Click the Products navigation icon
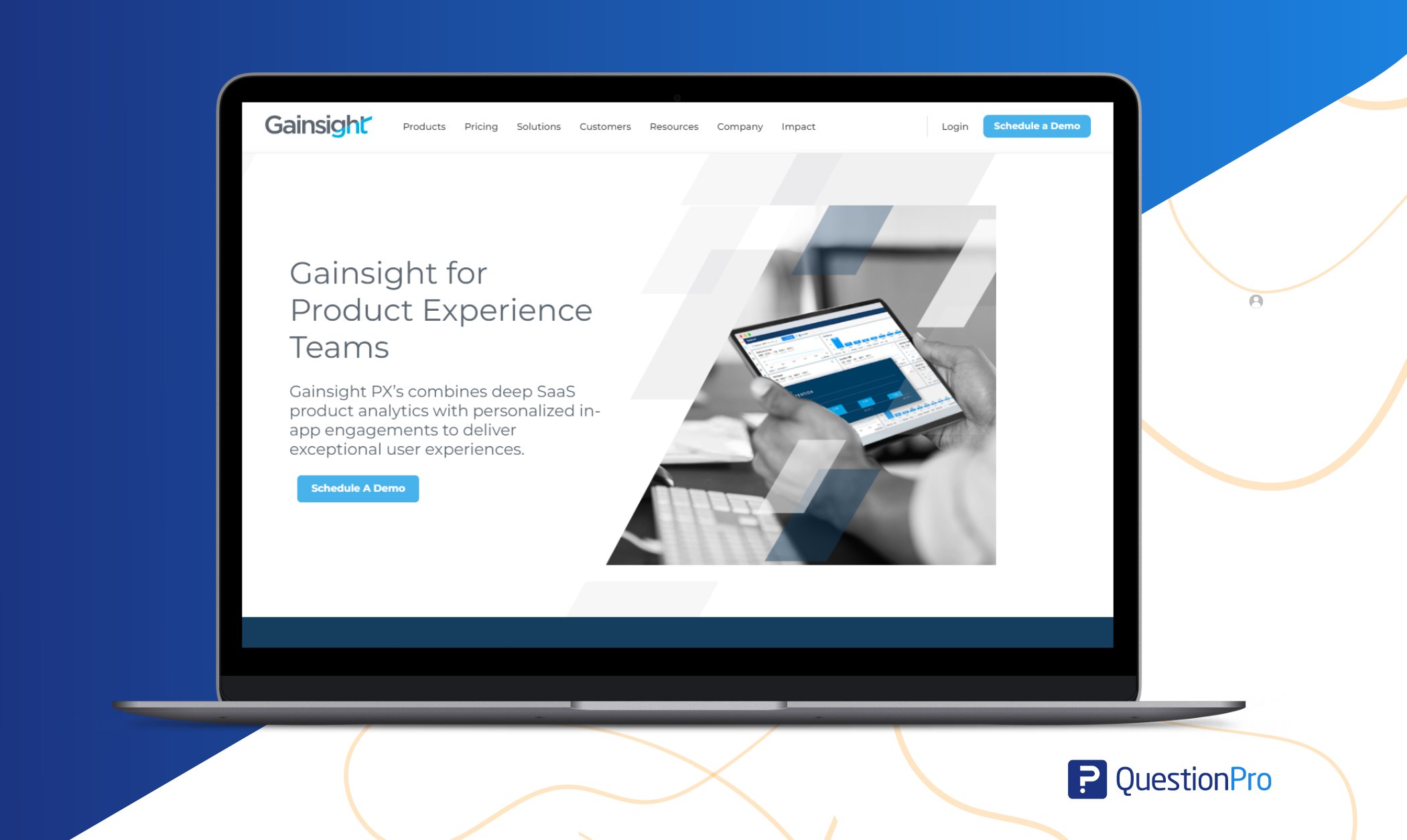 423,125
